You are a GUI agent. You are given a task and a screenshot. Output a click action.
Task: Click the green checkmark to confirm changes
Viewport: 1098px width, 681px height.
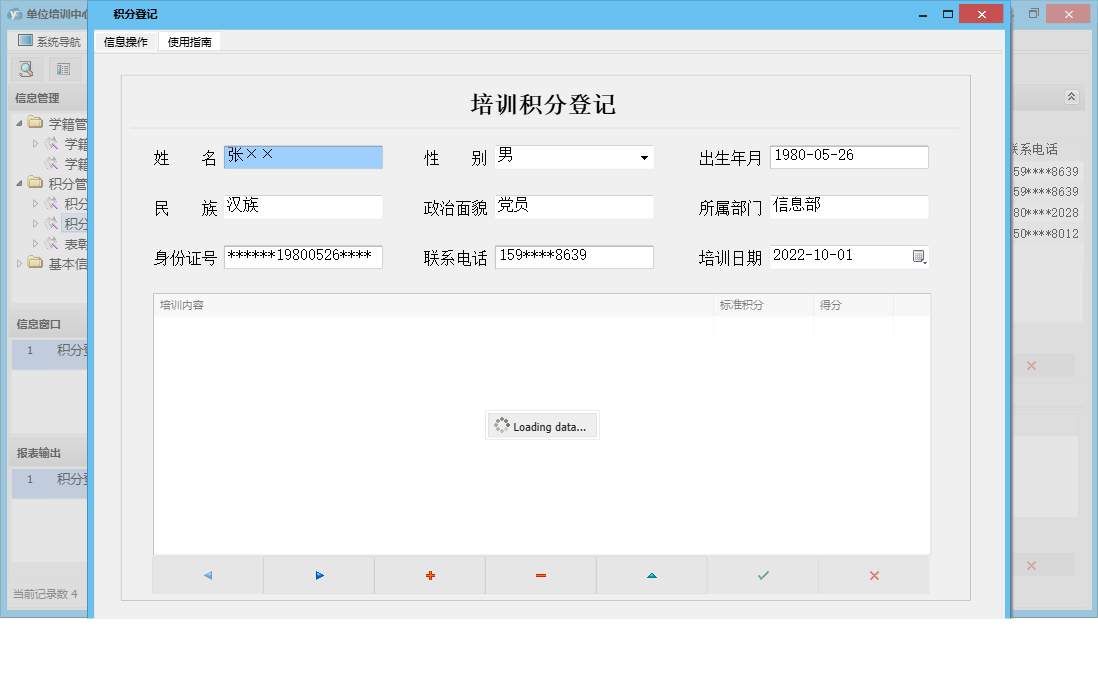[x=762, y=575]
